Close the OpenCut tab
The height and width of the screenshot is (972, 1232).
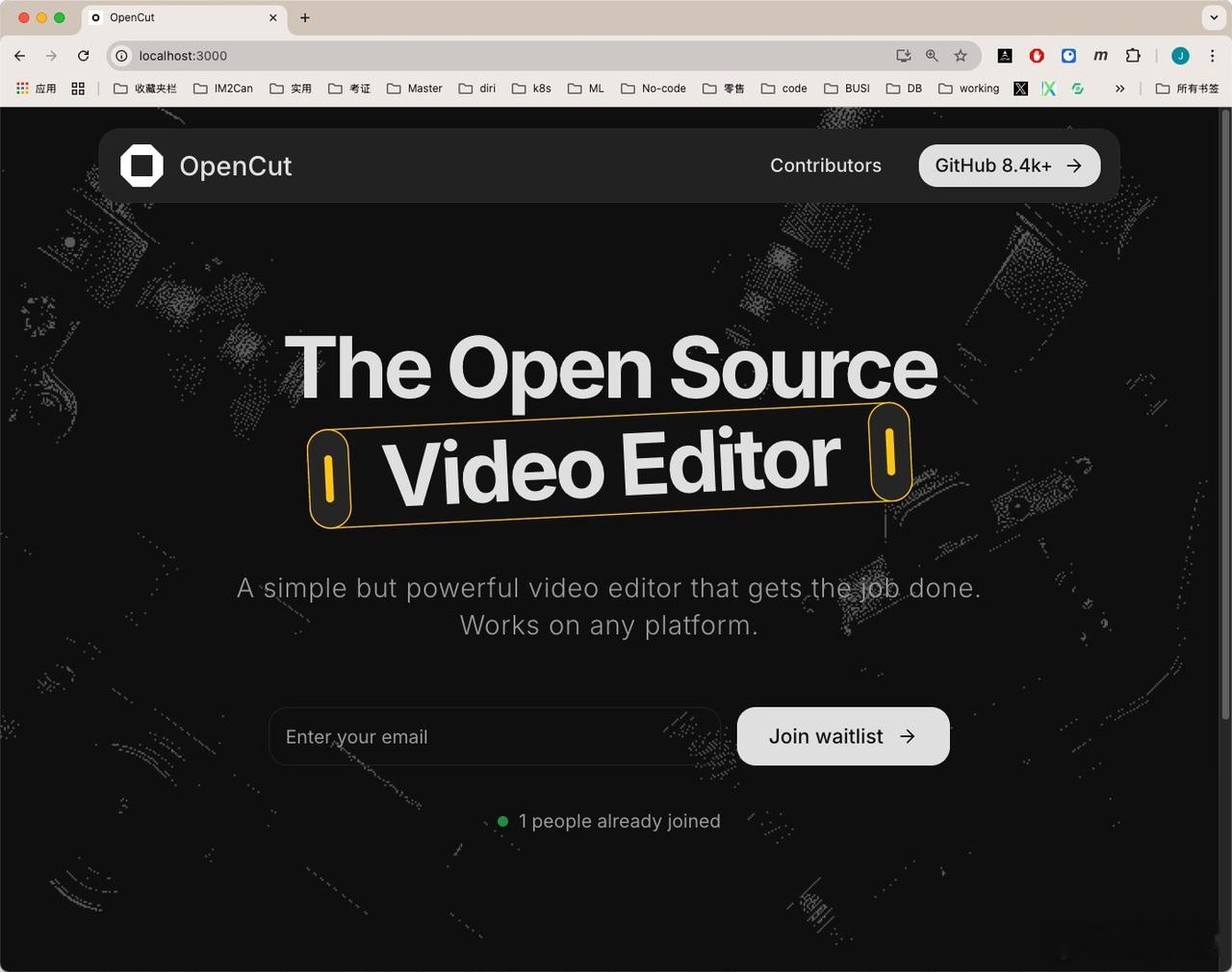pos(273,17)
